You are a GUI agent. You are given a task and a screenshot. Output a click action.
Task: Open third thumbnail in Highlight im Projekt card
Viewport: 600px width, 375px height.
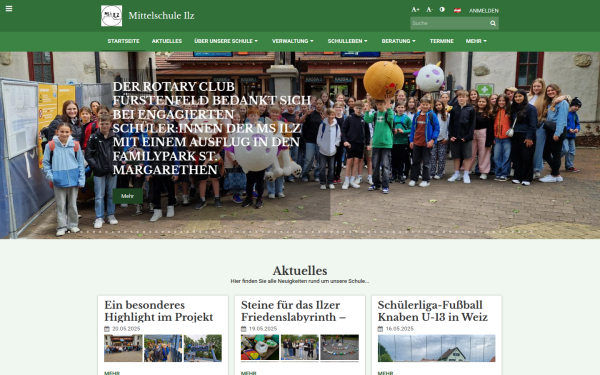tap(203, 348)
